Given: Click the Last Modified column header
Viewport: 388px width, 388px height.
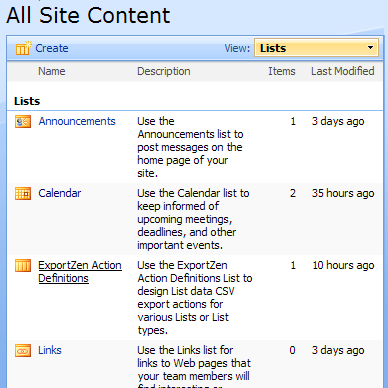Looking at the screenshot, I should click(x=343, y=71).
